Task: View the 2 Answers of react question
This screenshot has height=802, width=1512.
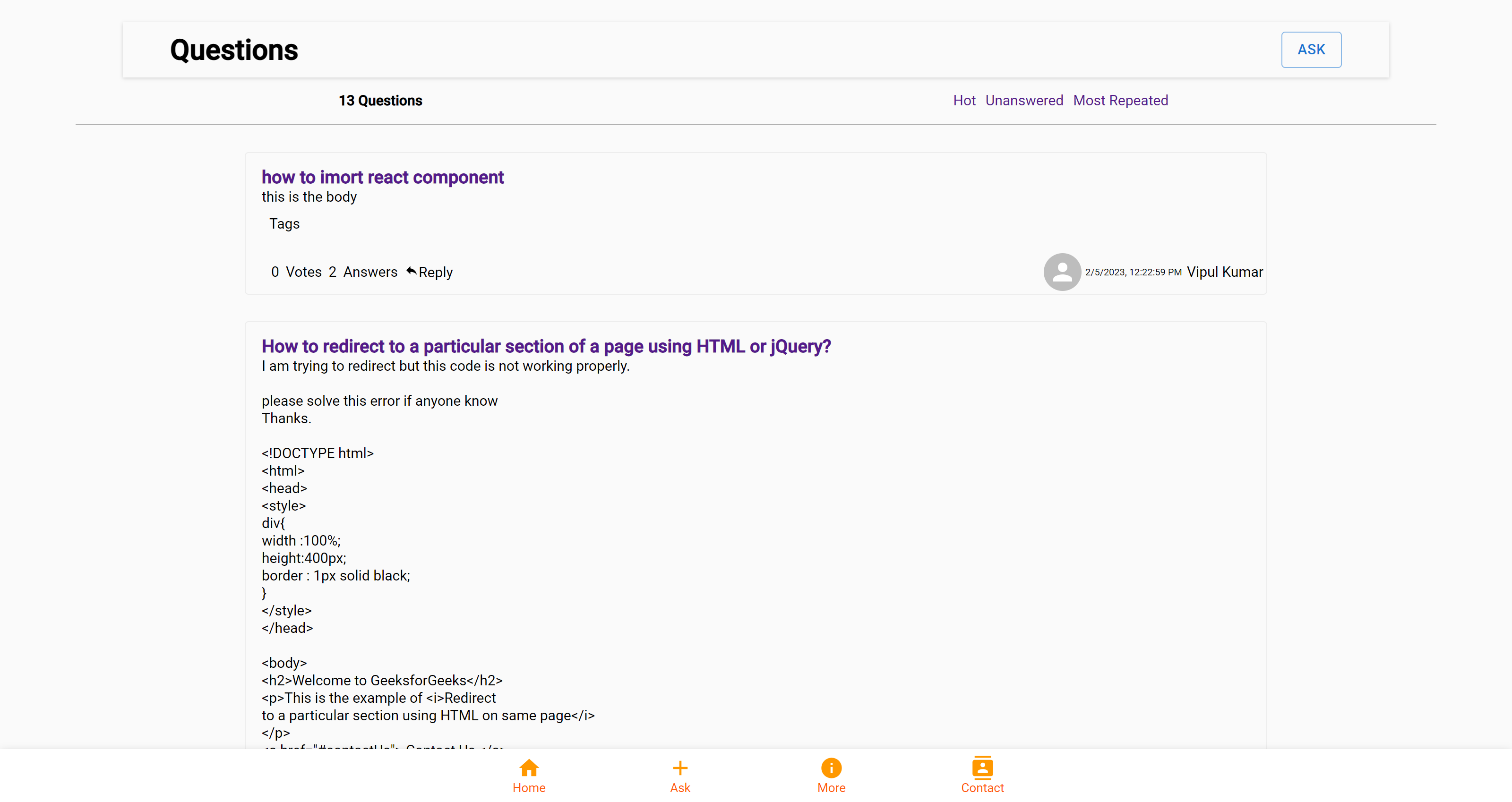Action: coord(364,272)
